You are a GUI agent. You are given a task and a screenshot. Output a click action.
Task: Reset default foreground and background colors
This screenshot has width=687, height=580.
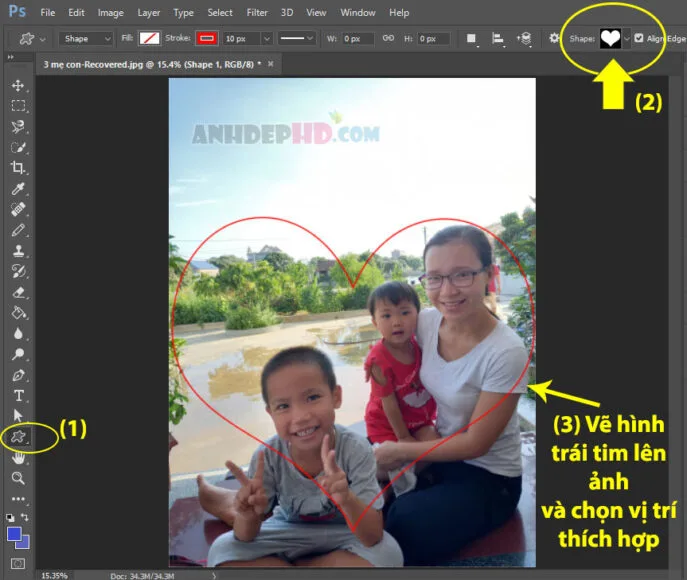pos(11,517)
